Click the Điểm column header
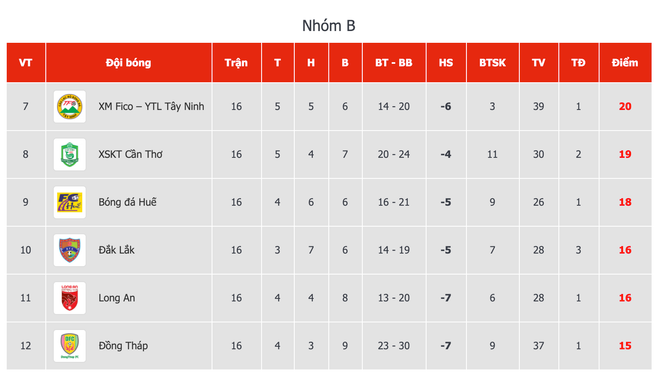Image resolution: width=660 pixels, height=382 pixels. (625, 63)
